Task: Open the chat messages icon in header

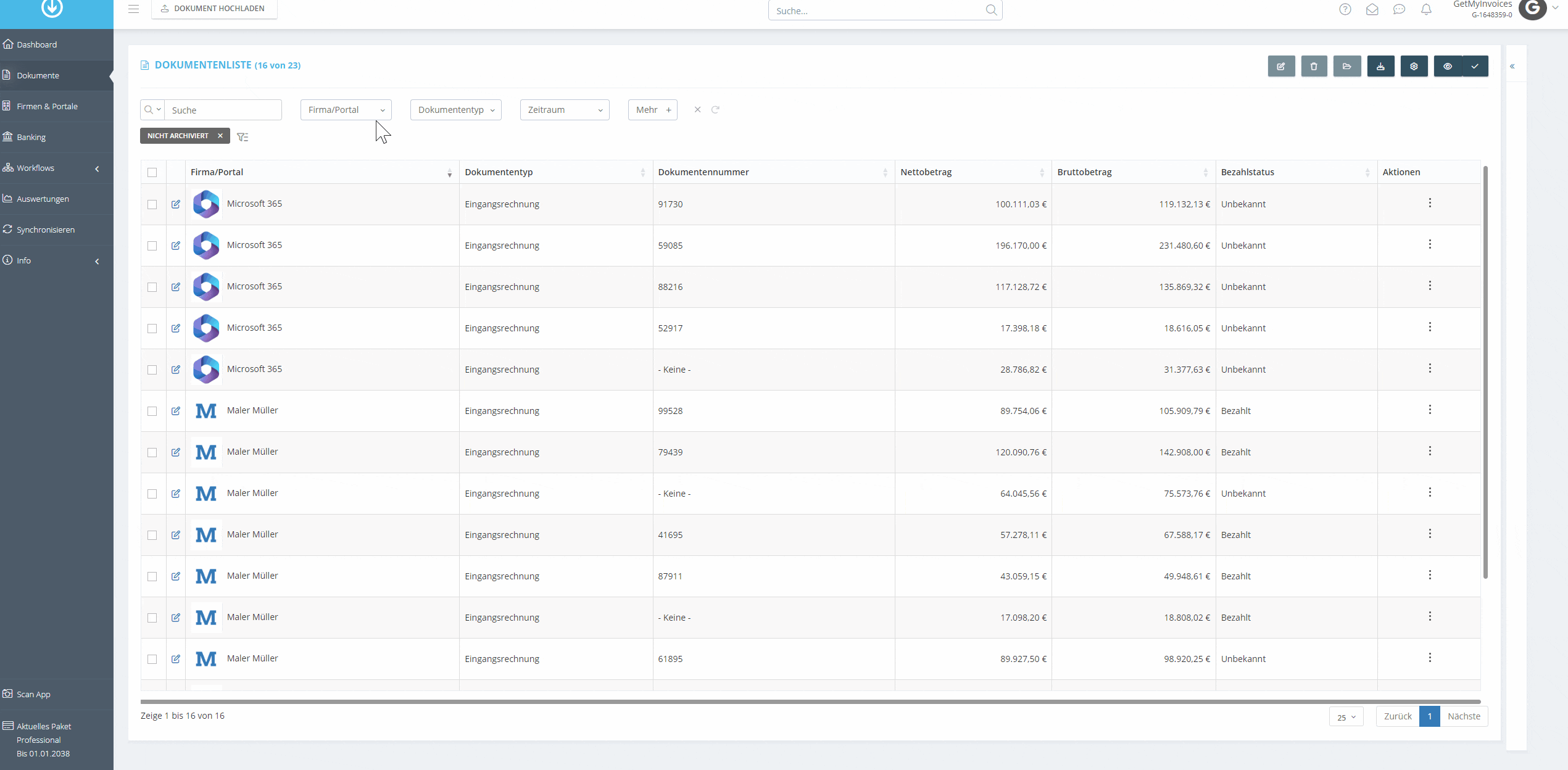Action: pyautogui.click(x=1400, y=9)
